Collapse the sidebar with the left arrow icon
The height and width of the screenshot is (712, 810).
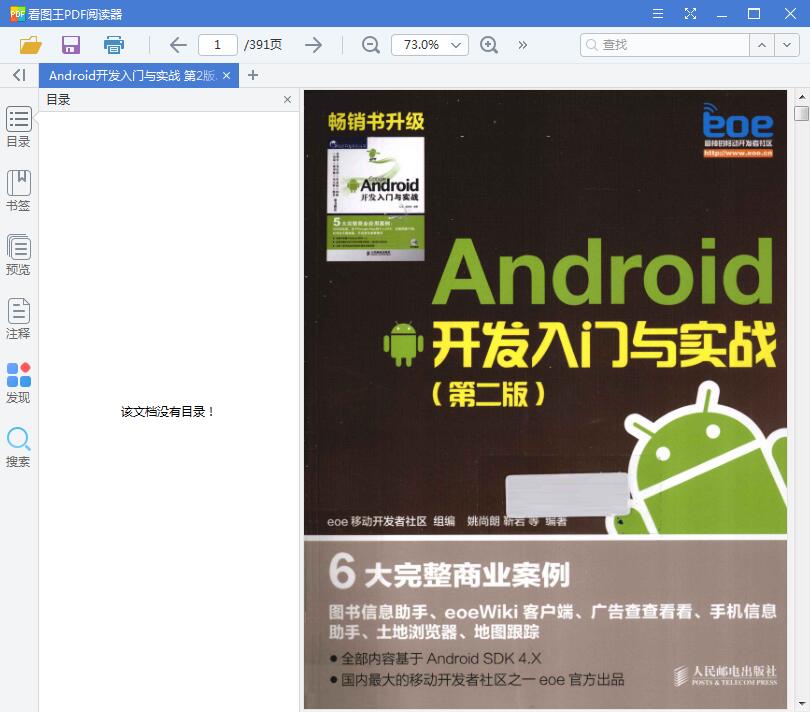coord(19,75)
